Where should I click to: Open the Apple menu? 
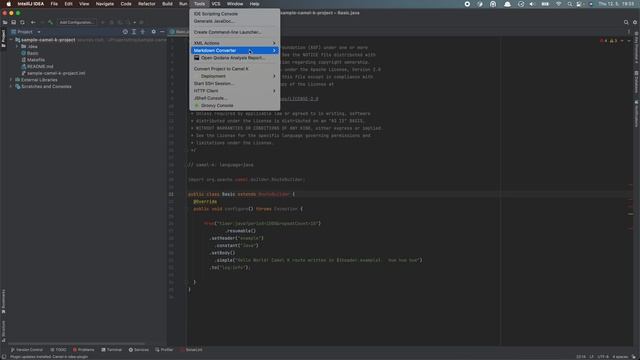(9, 4)
